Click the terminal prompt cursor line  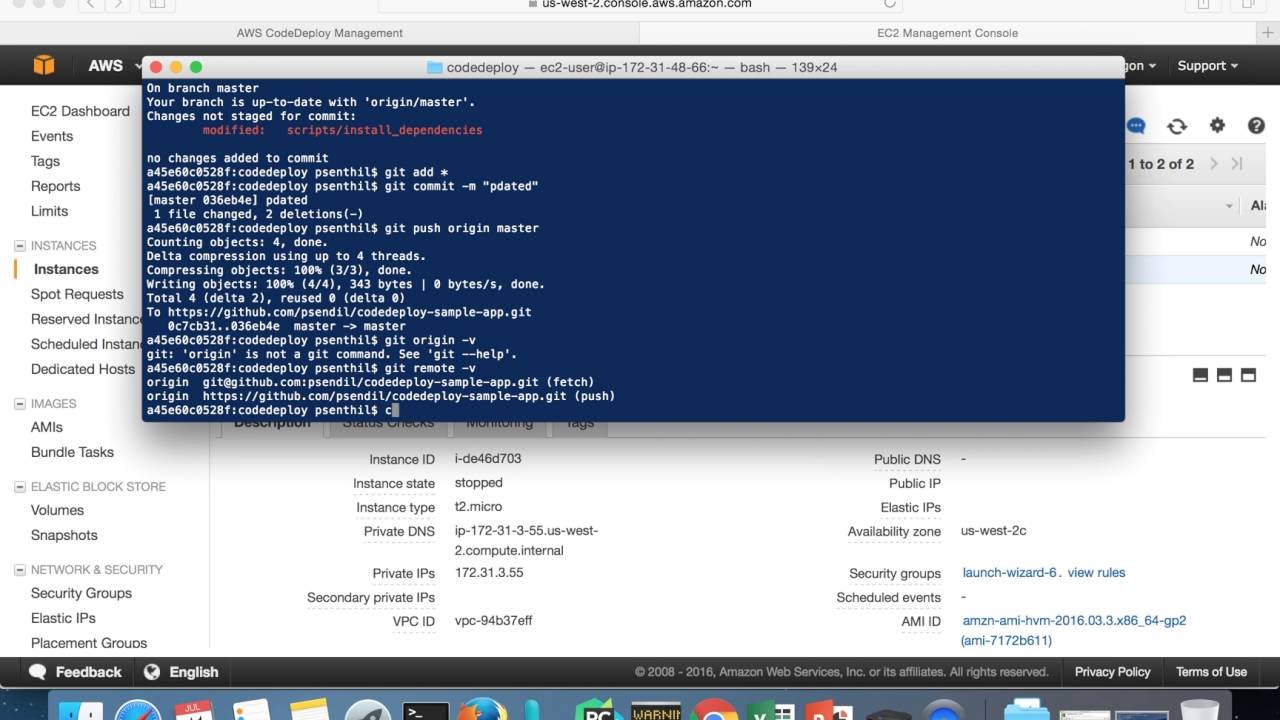(x=272, y=410)
